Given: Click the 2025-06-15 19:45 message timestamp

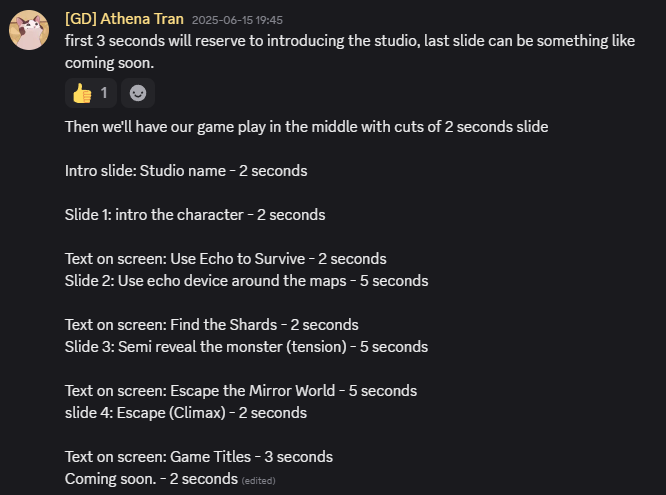Looking at the screenshot, I should point(237,19).
